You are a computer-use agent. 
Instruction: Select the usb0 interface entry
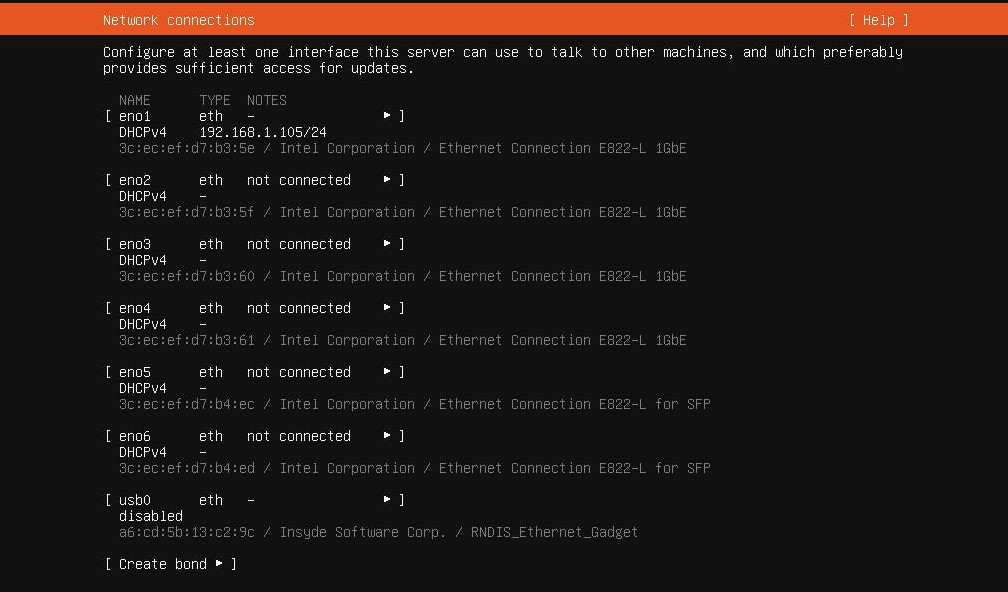click(x=135, y=500)
